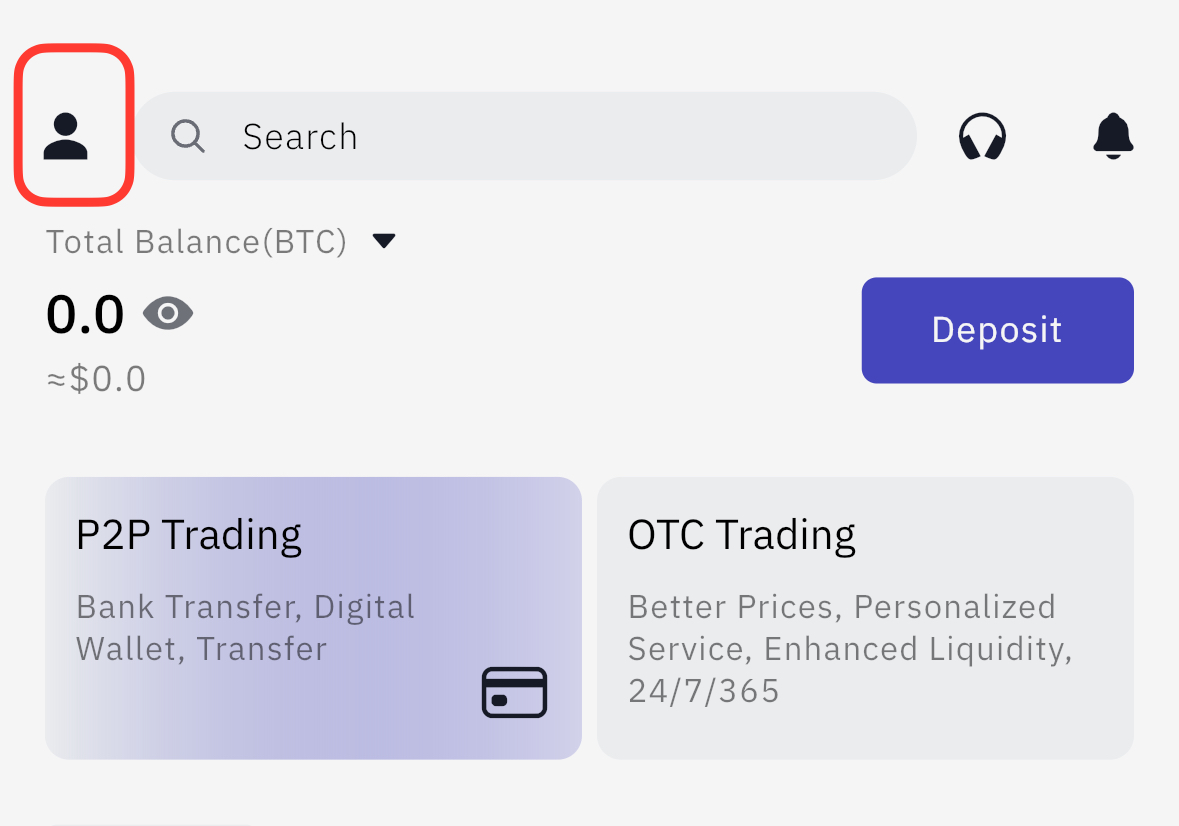Click the Bank Transfer, Digital Wallet description
The image size is (1179, 826).
click(245, 628)
